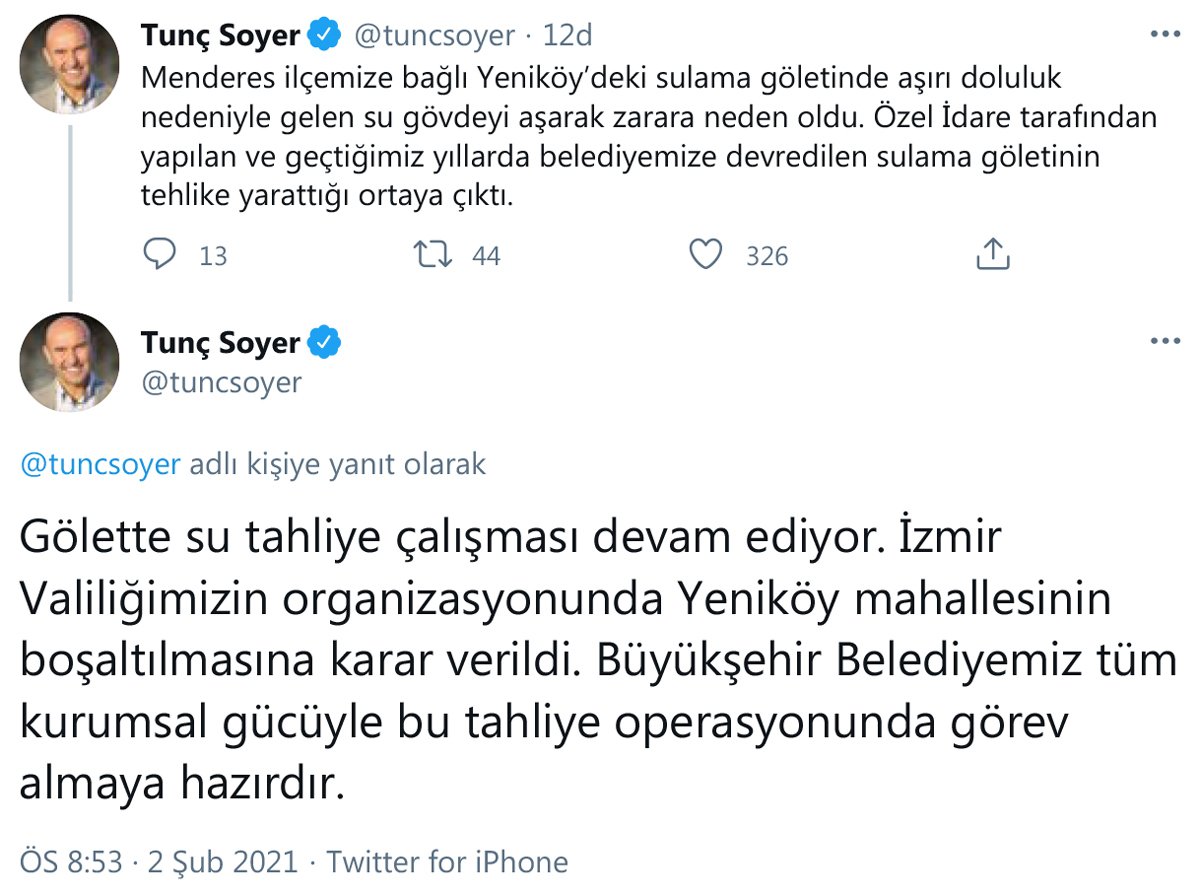The image size is (1200, 895).
Task: Click the profile photo on the 12d tweet
Action: click(x=70, y=64)
